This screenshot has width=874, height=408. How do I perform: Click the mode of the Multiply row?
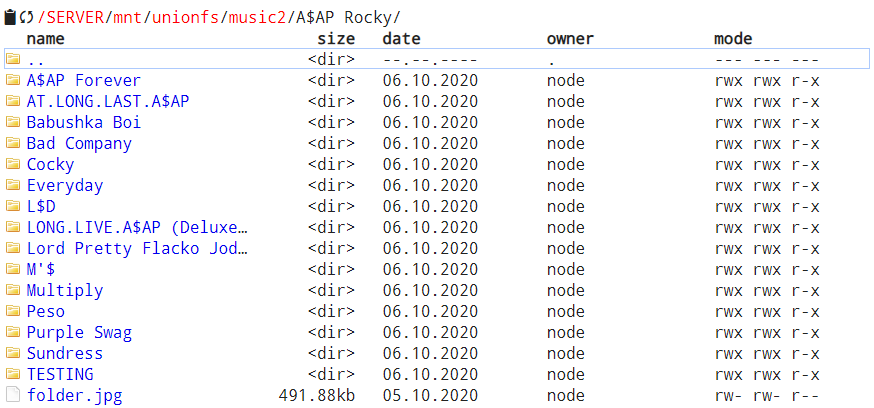click(767, 290)
